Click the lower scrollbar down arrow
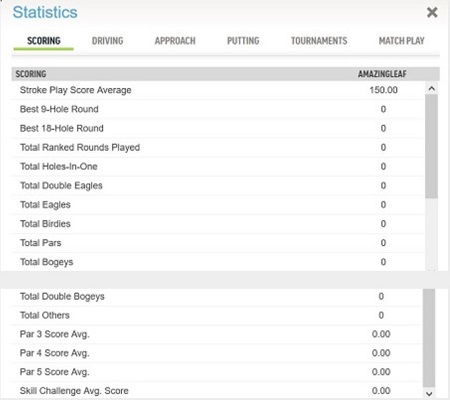 point(429,394)
